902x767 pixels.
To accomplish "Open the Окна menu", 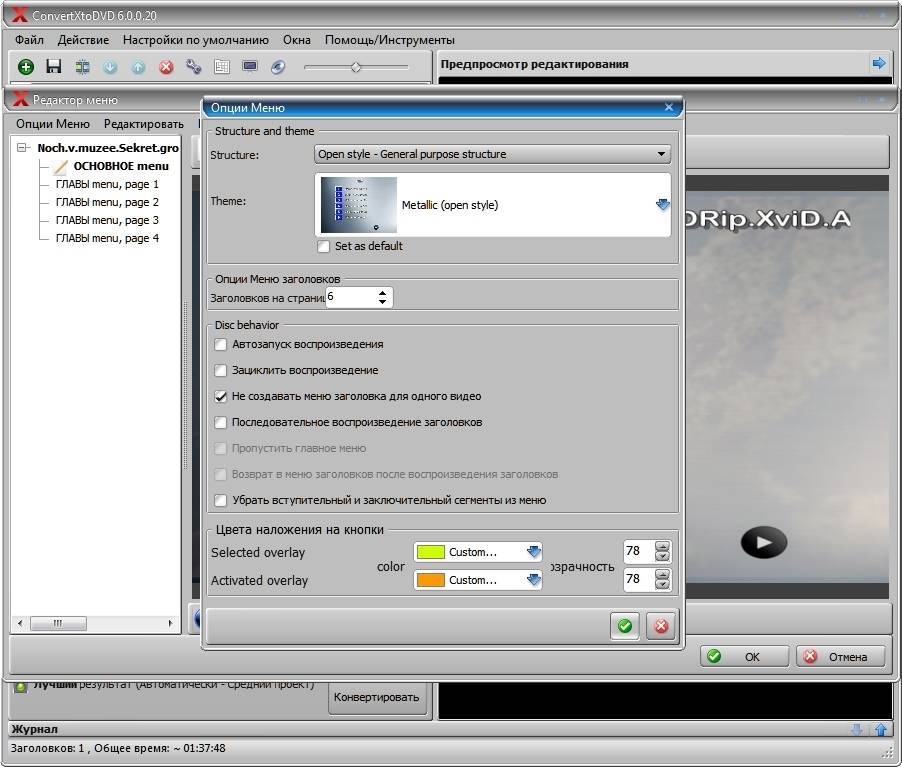I will (297, 40).
